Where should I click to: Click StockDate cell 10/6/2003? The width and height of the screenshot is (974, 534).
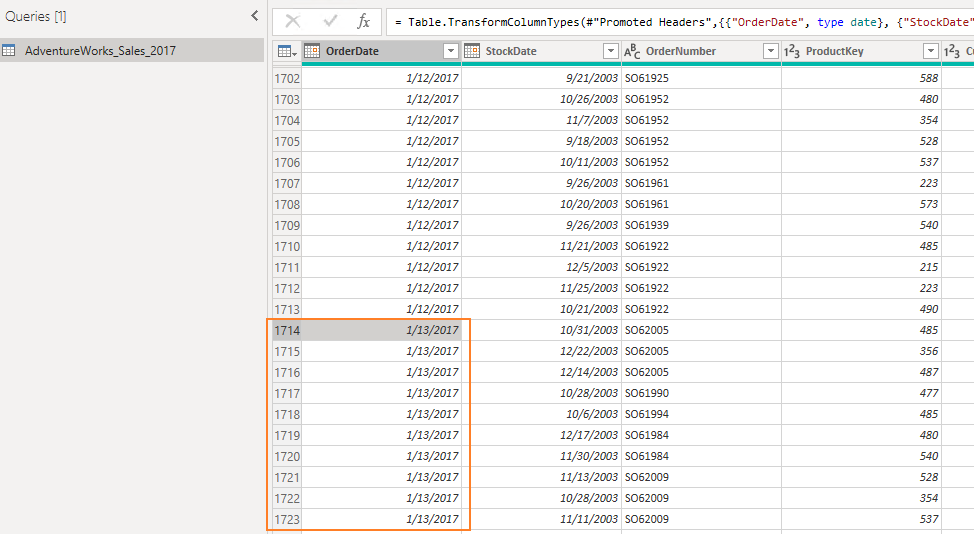point(542,414)
